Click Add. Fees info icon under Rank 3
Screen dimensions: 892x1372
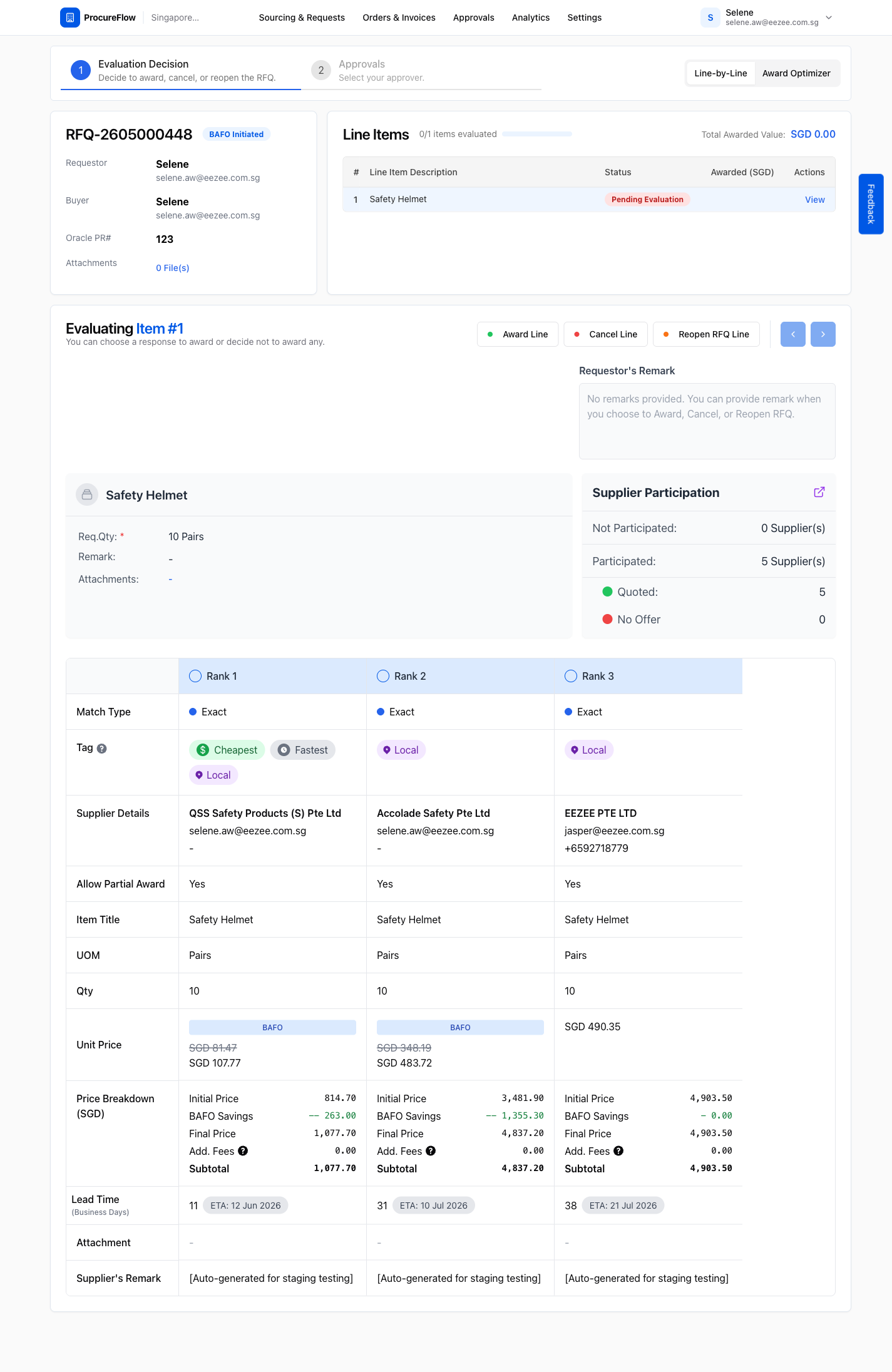(x=618, y=1150)
